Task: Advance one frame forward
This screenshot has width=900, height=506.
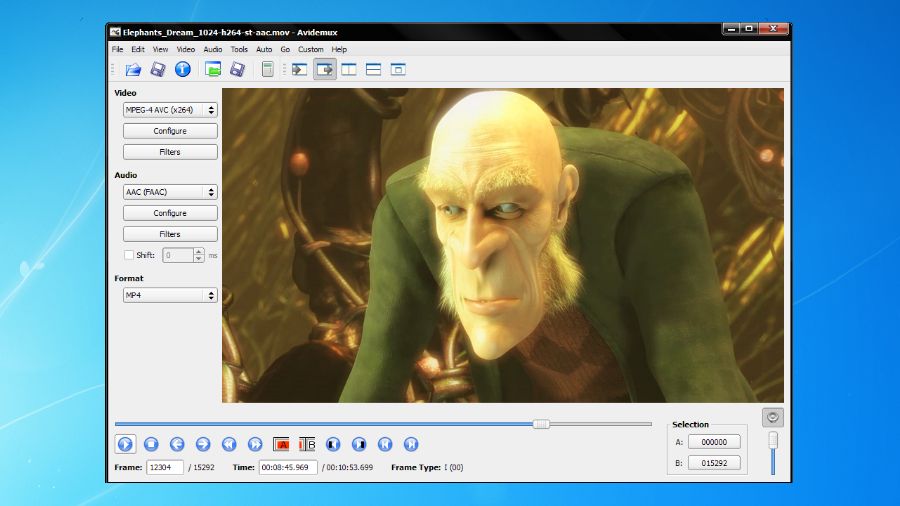Action: point(203,444)
